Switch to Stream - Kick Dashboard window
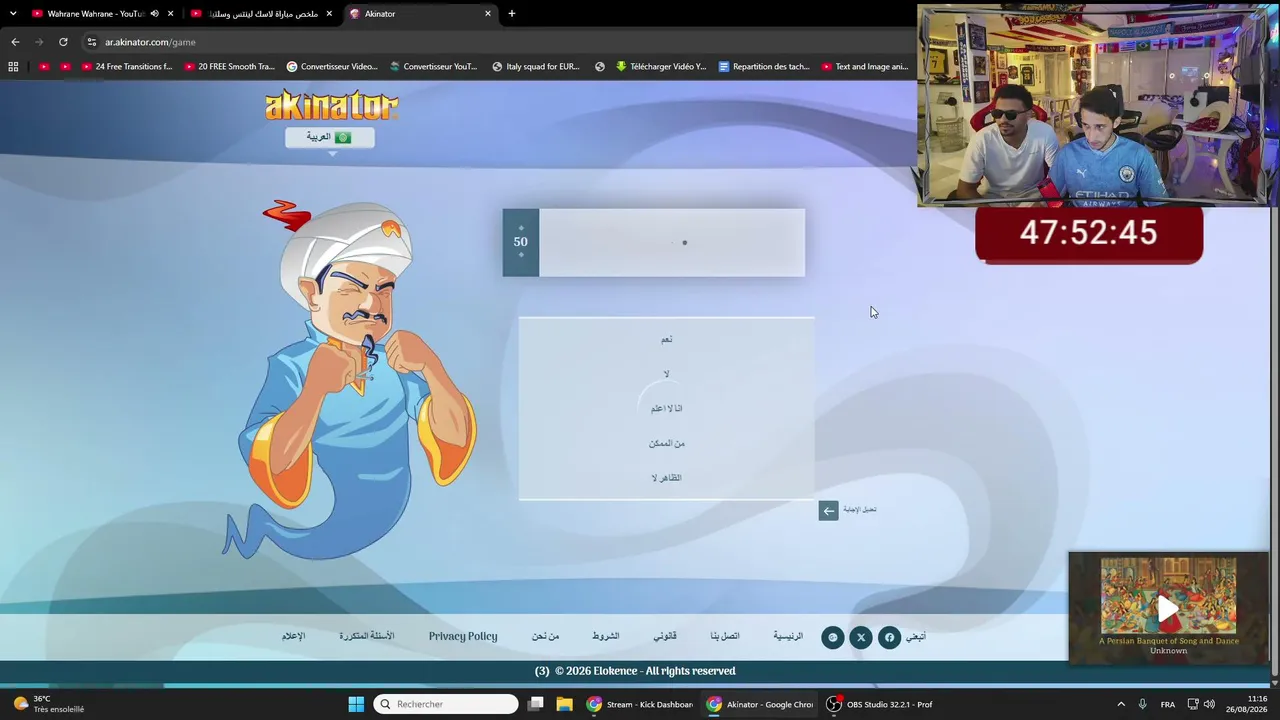Screen dimensions: 1280x720 [640, 704]
